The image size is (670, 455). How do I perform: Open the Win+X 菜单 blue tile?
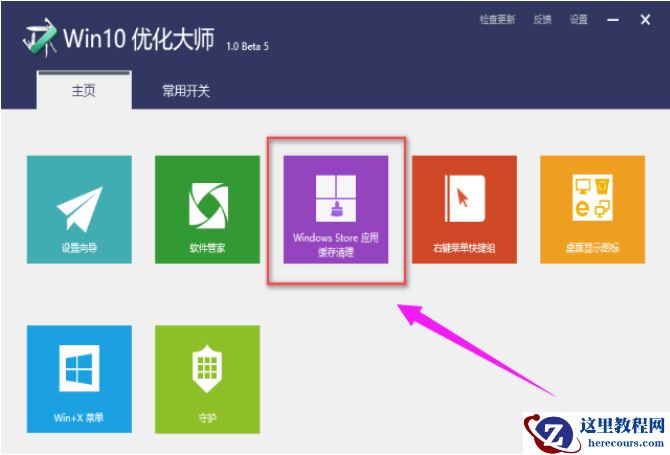[79, 379]
